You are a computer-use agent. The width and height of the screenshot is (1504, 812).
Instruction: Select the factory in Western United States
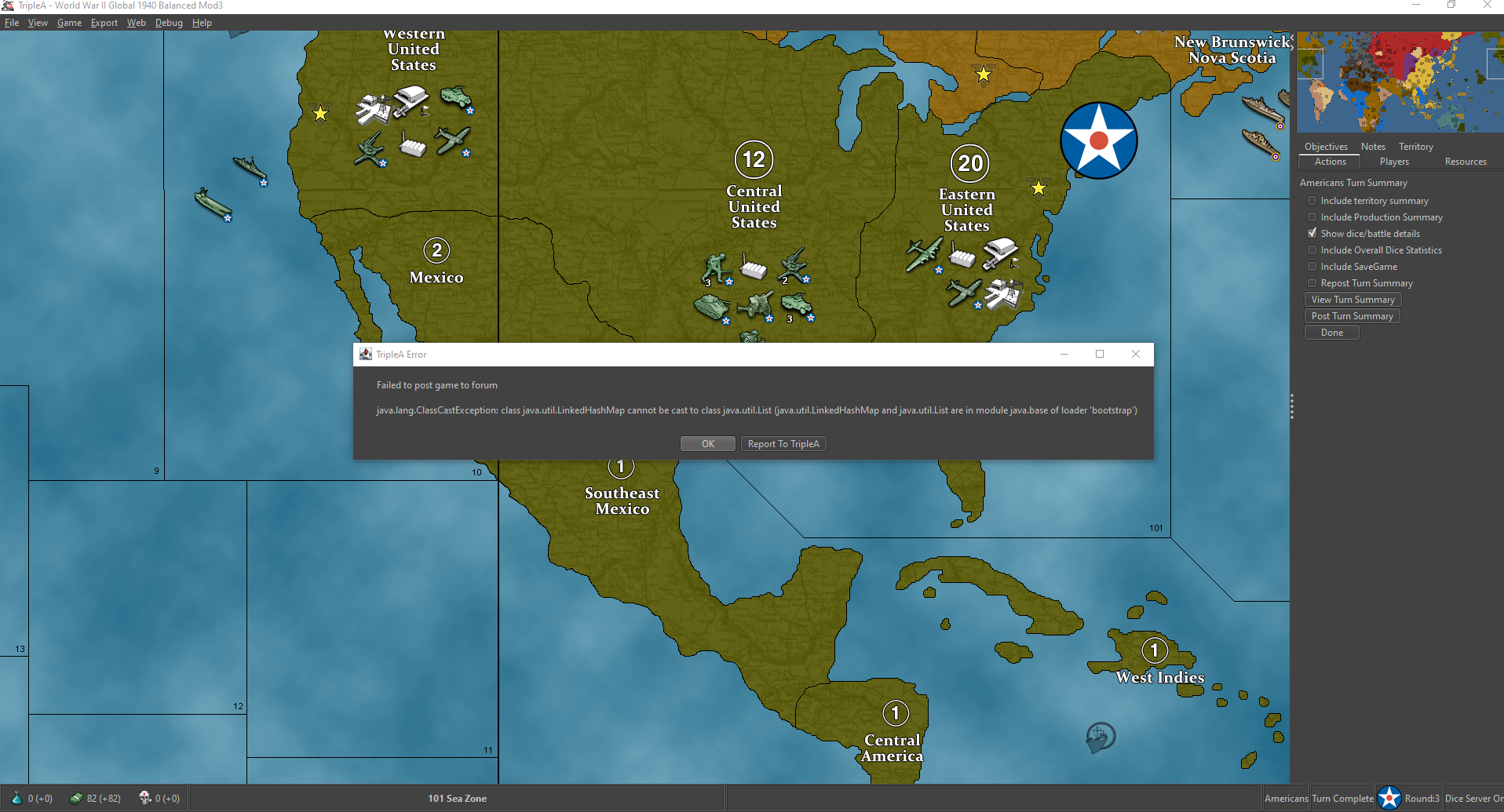[x=412, y=146]
